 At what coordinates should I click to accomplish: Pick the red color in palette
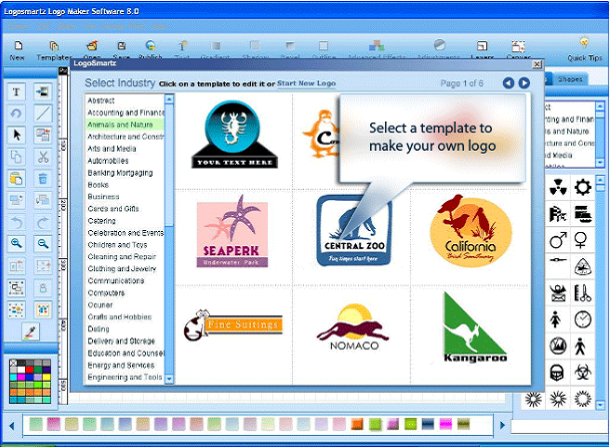29,369
